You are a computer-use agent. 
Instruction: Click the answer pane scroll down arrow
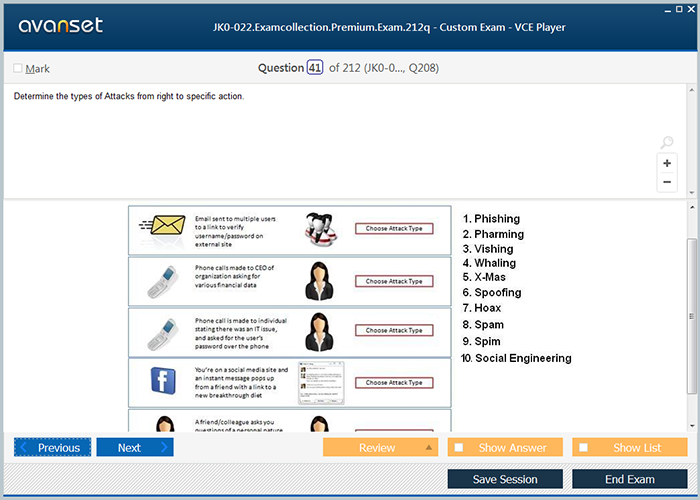point(692,426)
